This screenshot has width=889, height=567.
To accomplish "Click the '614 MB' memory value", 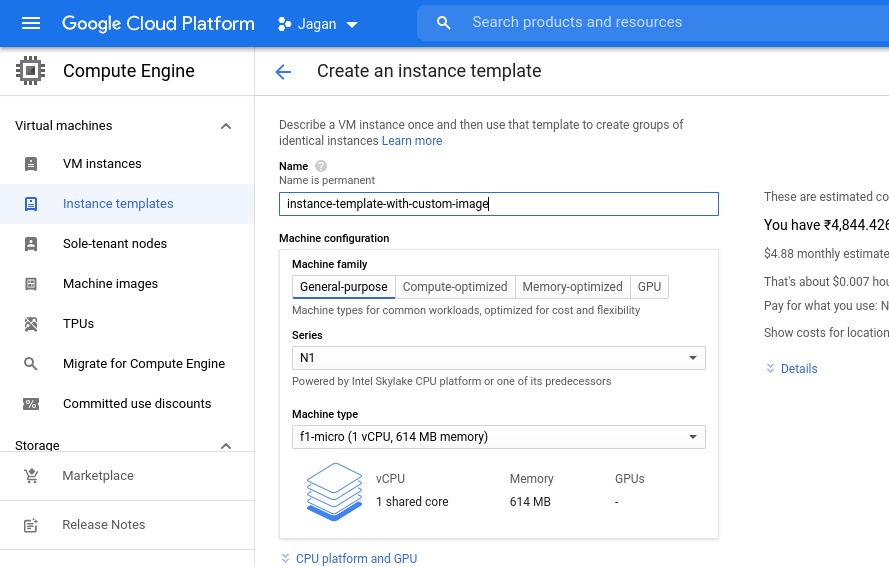I will [x=530, y=502].
